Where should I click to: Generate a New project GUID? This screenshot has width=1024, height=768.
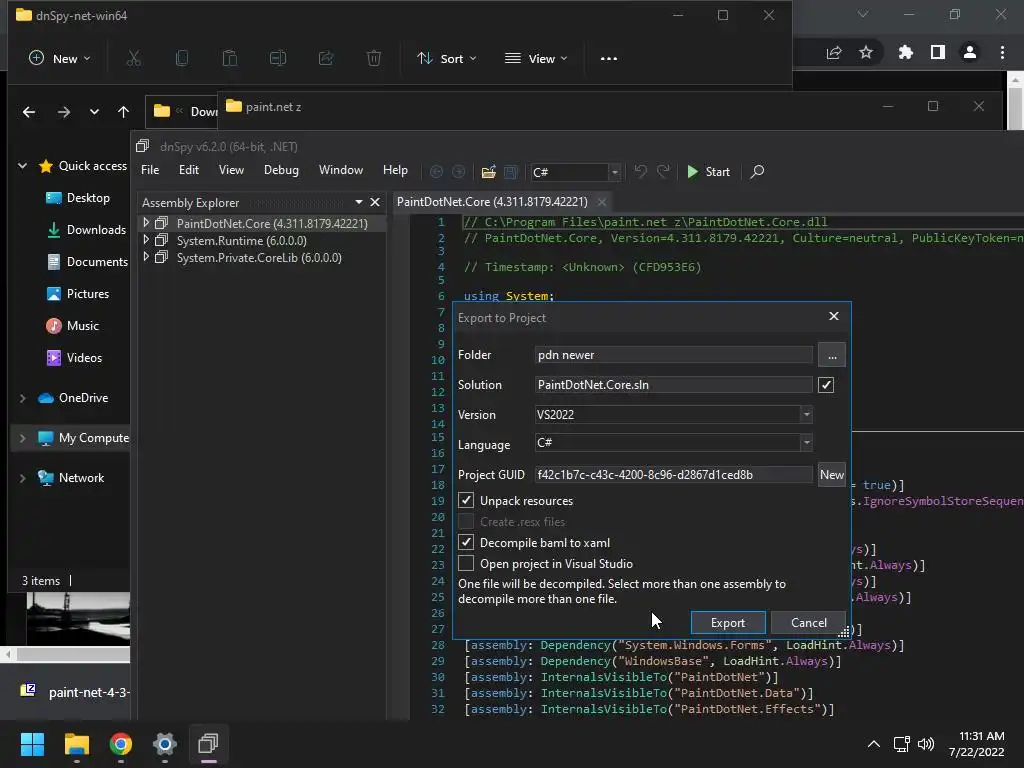(x=831, y=475)
